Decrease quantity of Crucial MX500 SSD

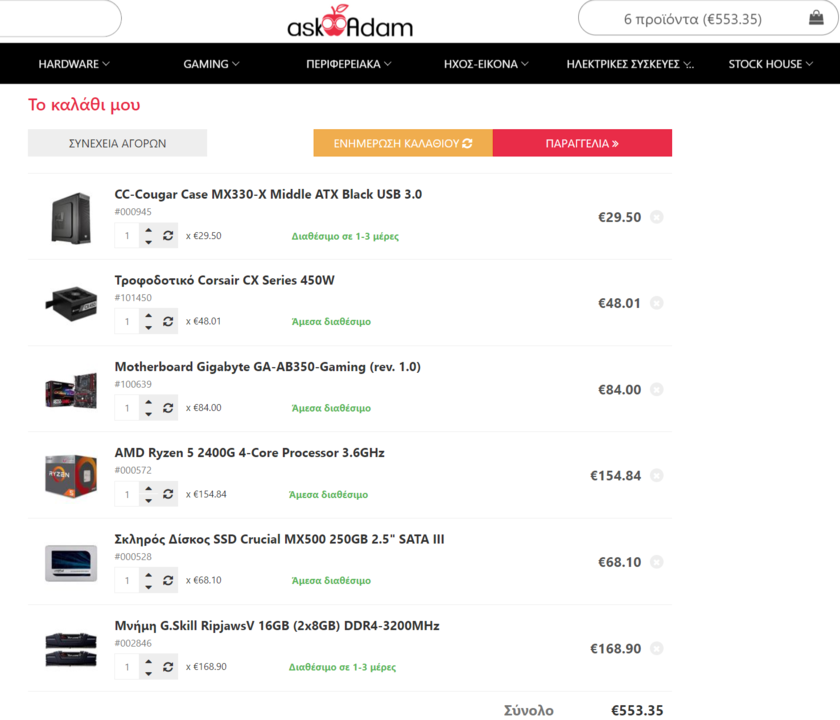[x=148, y=587]
